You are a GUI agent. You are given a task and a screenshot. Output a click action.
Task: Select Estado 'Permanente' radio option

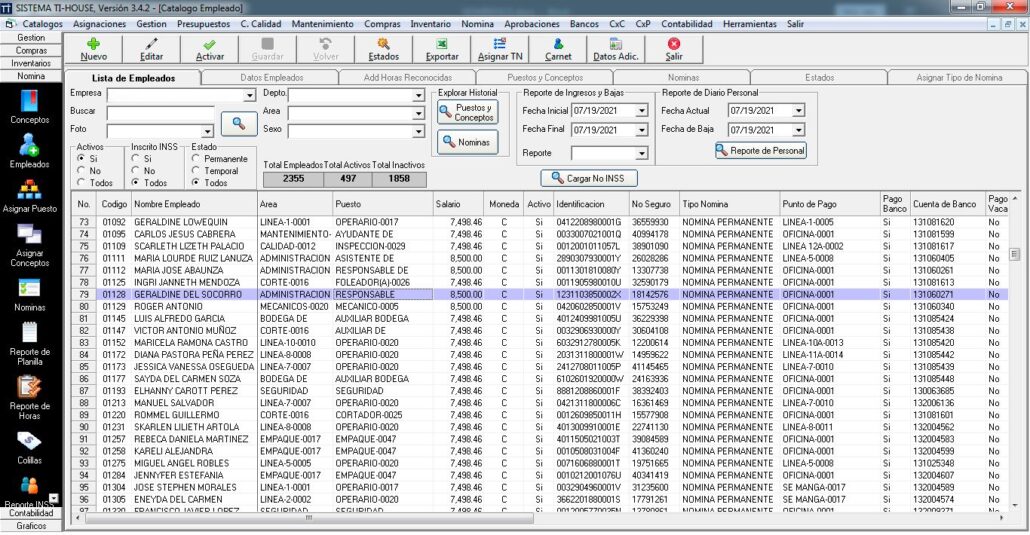pos(195,158)
